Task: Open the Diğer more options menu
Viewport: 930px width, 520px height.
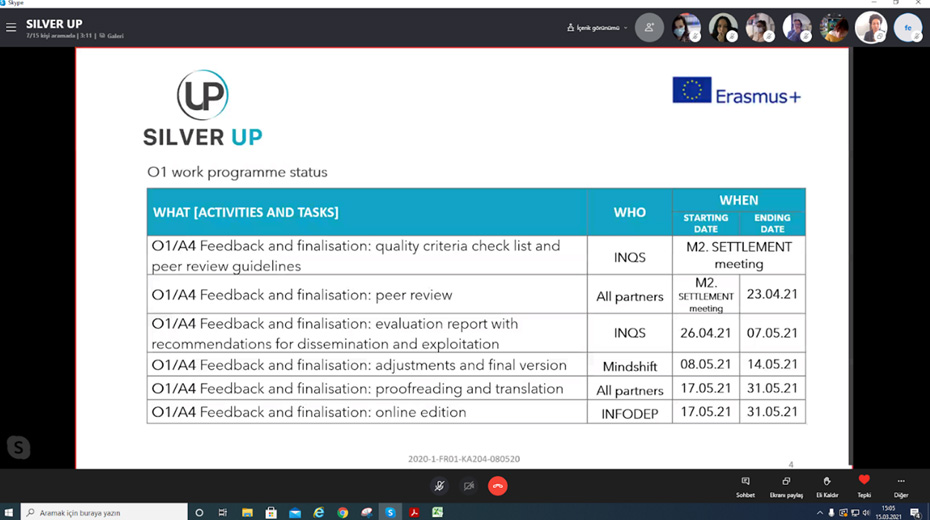Action: coord(901,486)
